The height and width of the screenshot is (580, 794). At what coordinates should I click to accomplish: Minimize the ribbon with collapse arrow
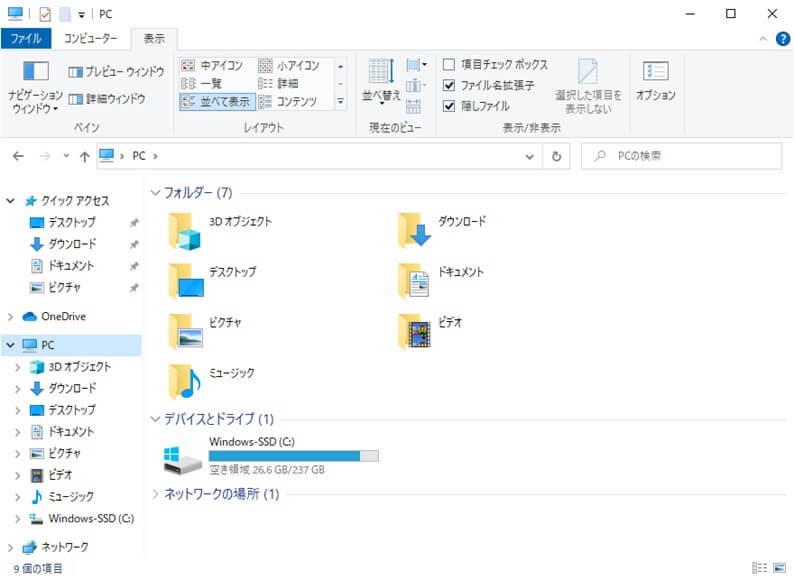[763, 38]
